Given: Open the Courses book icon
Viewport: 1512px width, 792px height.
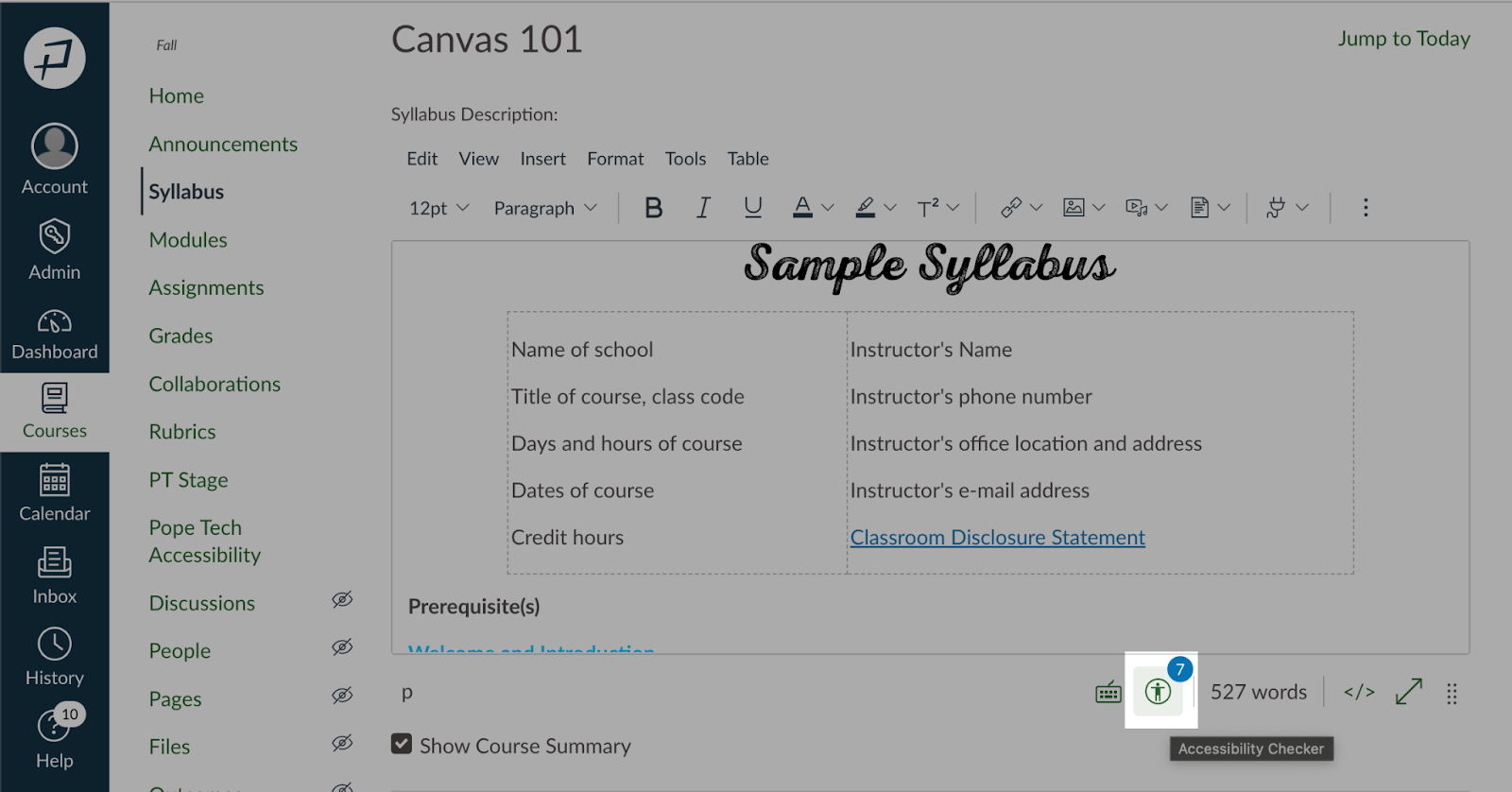Looking at the screenshot, I should pos(55,398).
